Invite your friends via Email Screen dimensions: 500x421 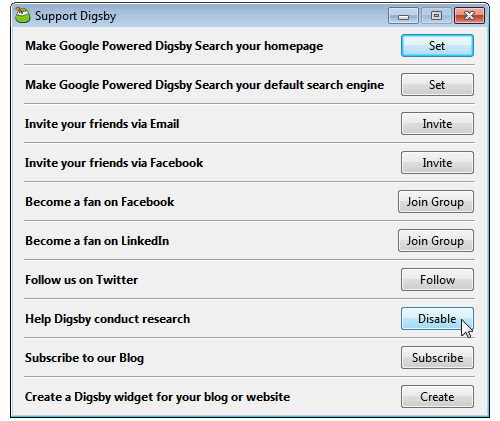coord(437,124)
